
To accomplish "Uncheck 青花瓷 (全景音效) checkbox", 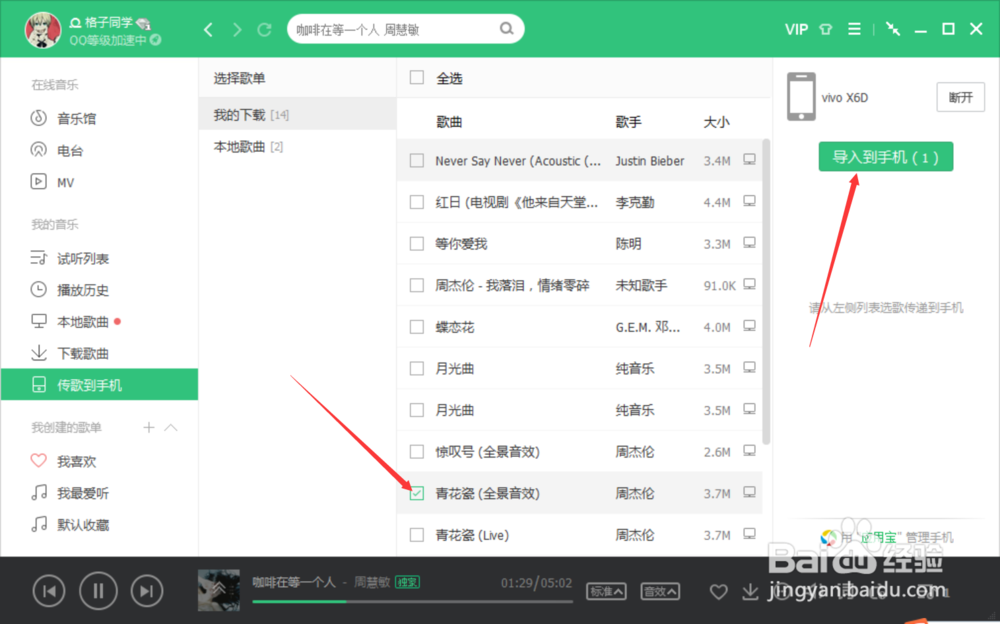I will [x=416, y=493].
